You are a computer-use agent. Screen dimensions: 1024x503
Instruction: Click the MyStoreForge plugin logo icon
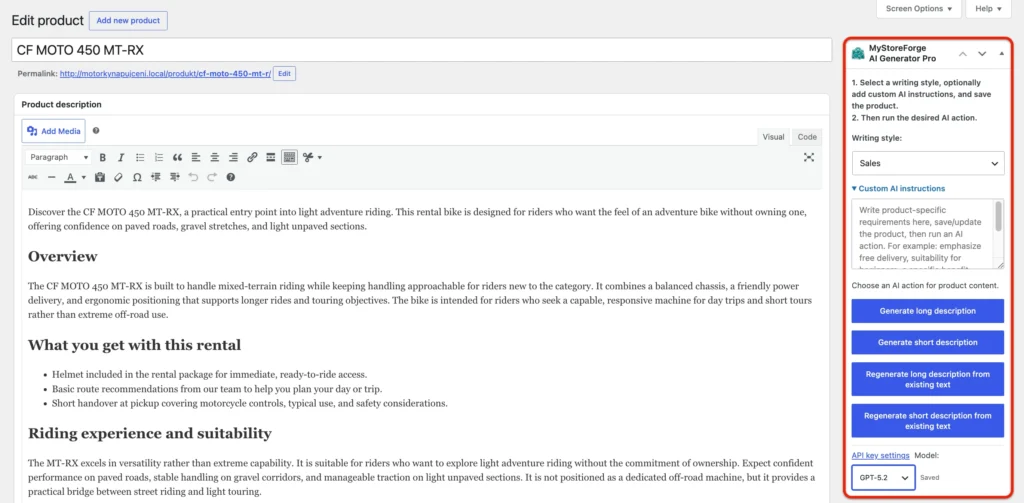click(x=858, y=54)
